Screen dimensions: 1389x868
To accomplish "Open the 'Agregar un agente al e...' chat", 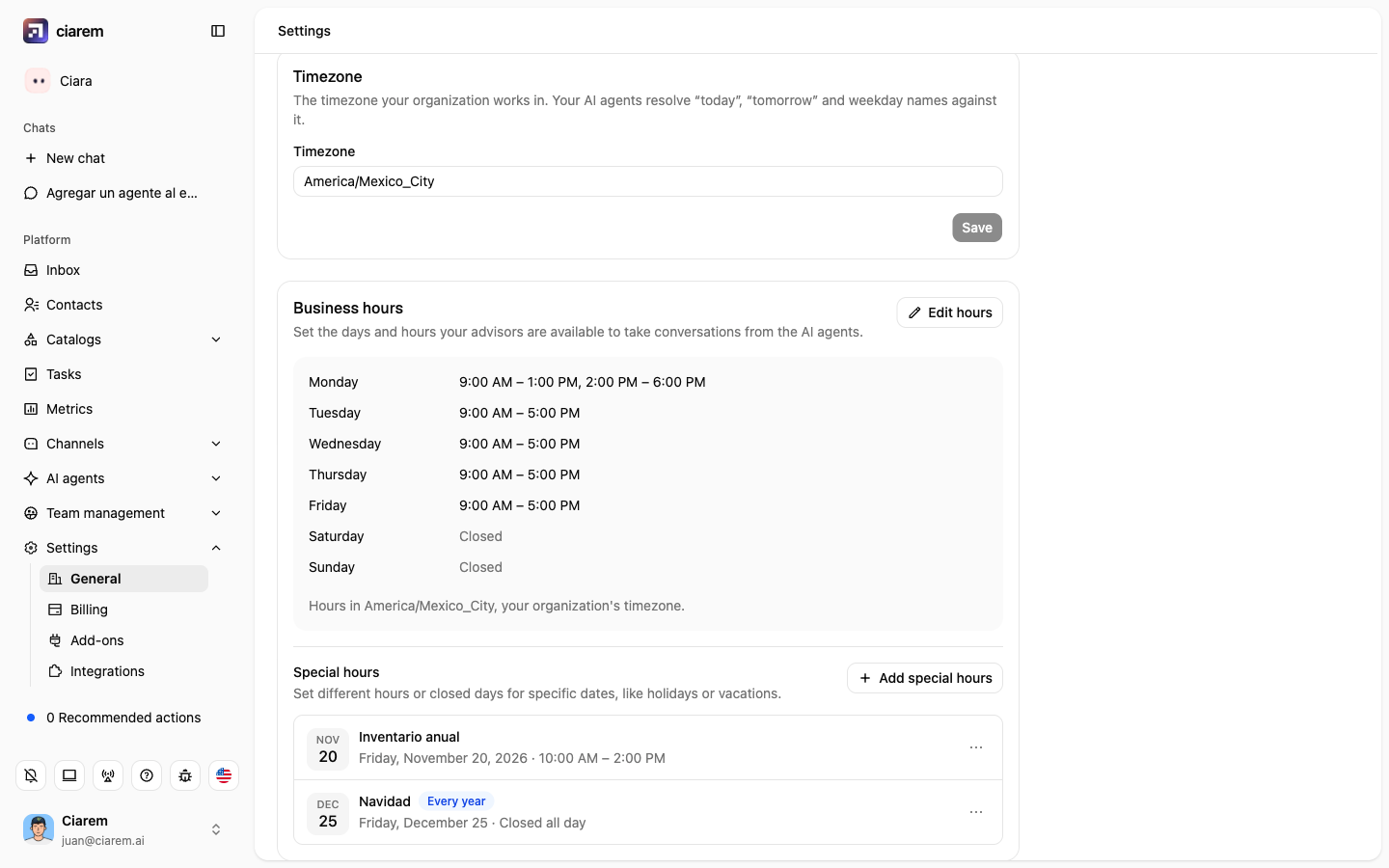I will tap(123, 193).
